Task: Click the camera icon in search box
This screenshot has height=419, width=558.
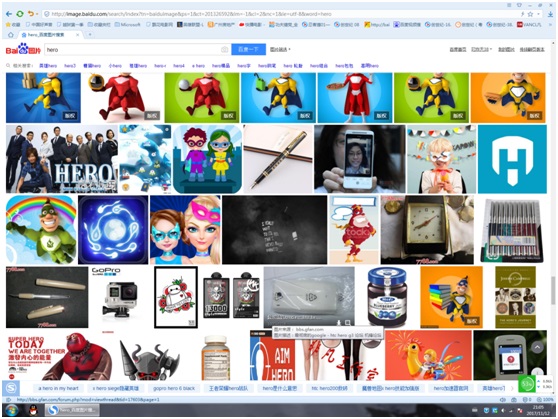Action: (224, 49)
